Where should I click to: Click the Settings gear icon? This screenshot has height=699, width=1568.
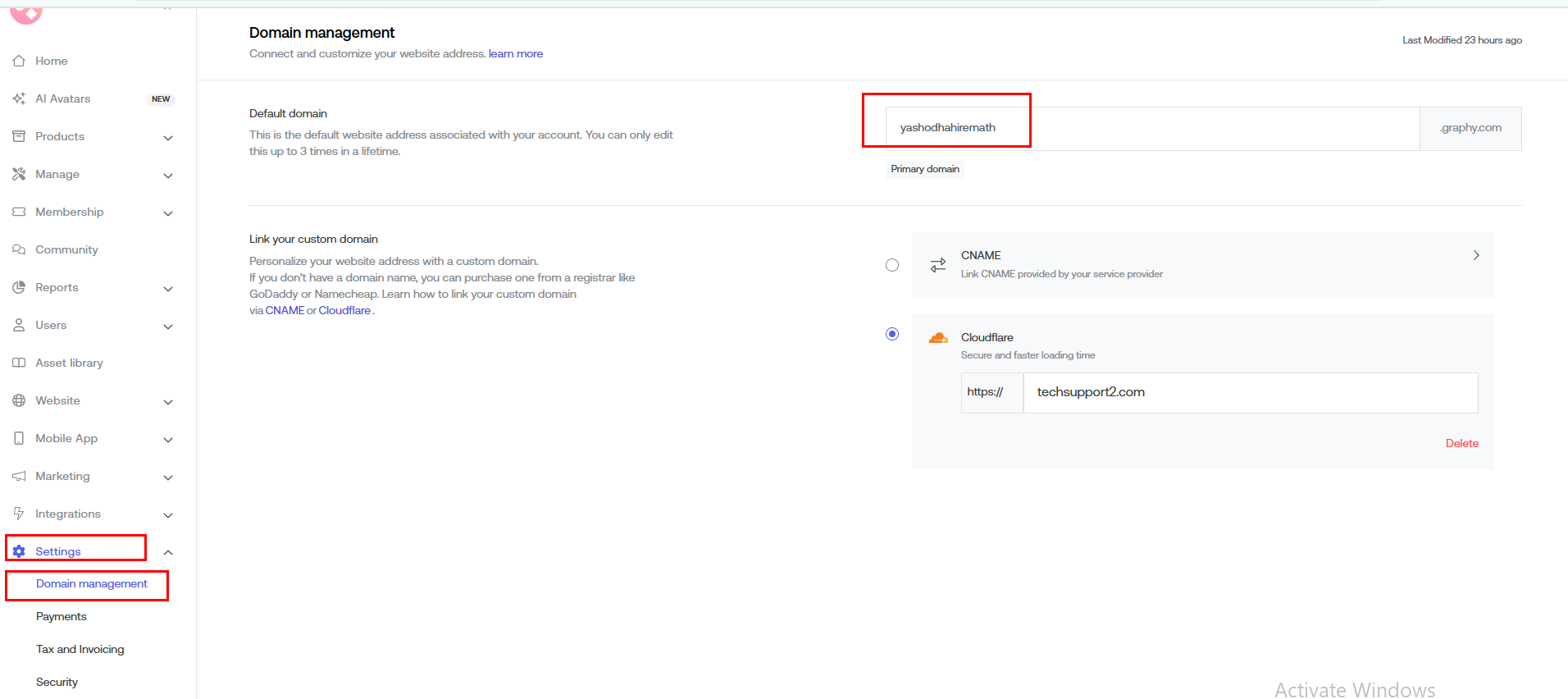click(19, 551)
